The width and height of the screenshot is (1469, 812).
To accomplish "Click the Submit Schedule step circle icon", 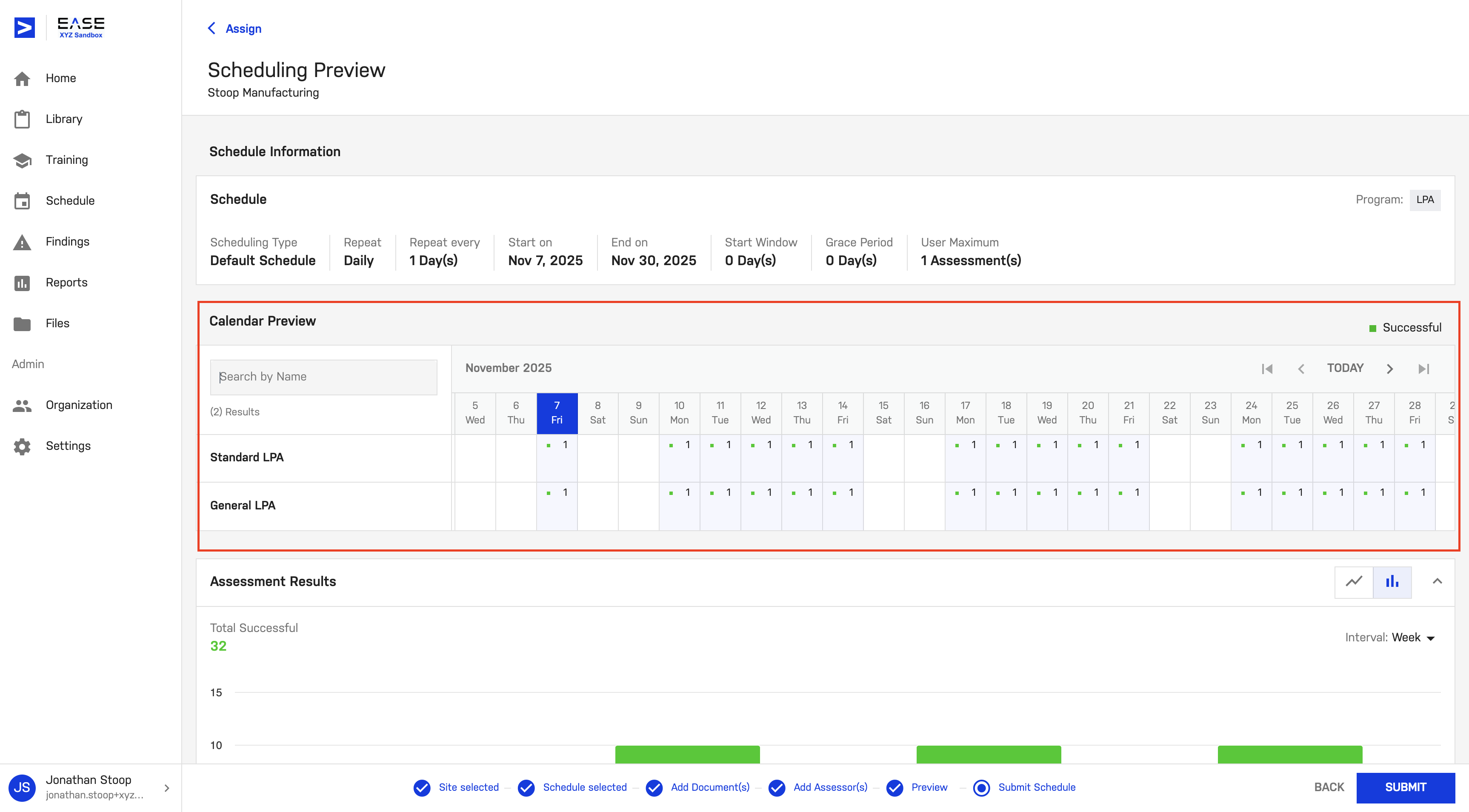I will (x=981, y=787).
